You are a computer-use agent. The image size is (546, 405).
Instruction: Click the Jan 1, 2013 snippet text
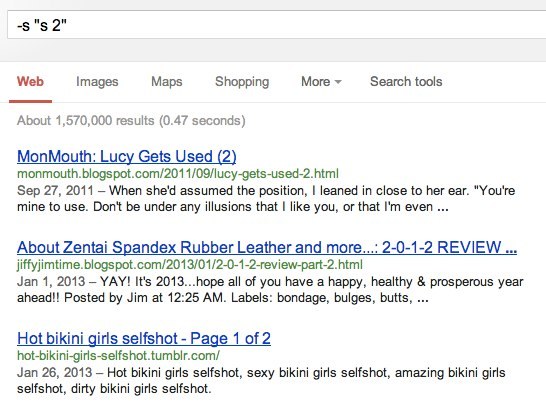pos(51,281)
